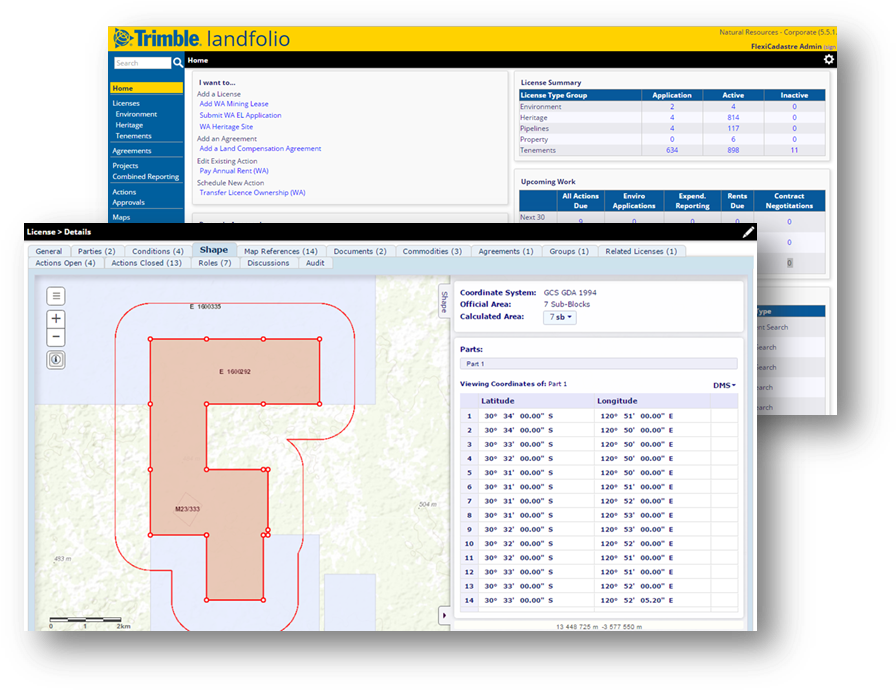Select Tenements in the left navigation
This screenshot has height=690, width=896.
click(x=133, y=136)
